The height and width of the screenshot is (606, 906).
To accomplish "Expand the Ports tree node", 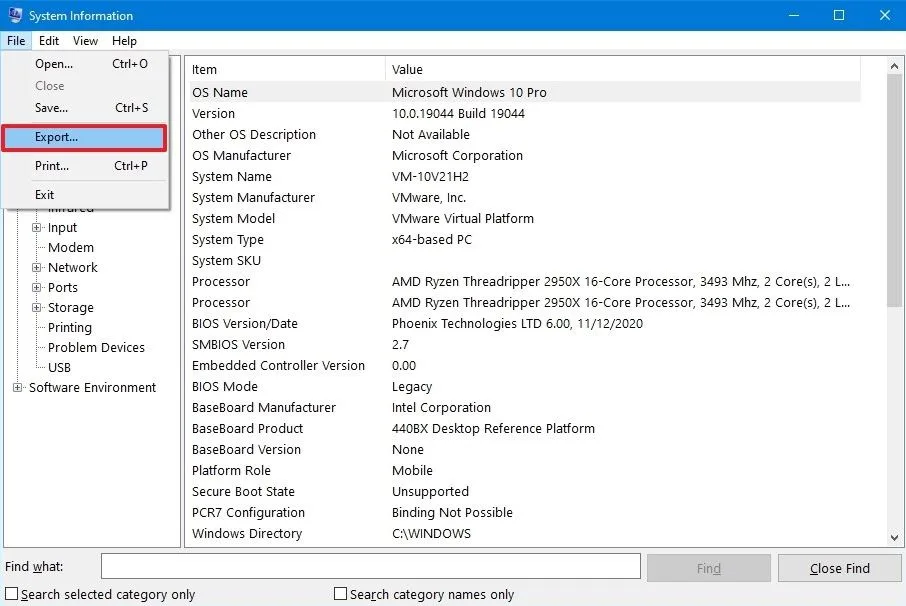I will (36, 288).
